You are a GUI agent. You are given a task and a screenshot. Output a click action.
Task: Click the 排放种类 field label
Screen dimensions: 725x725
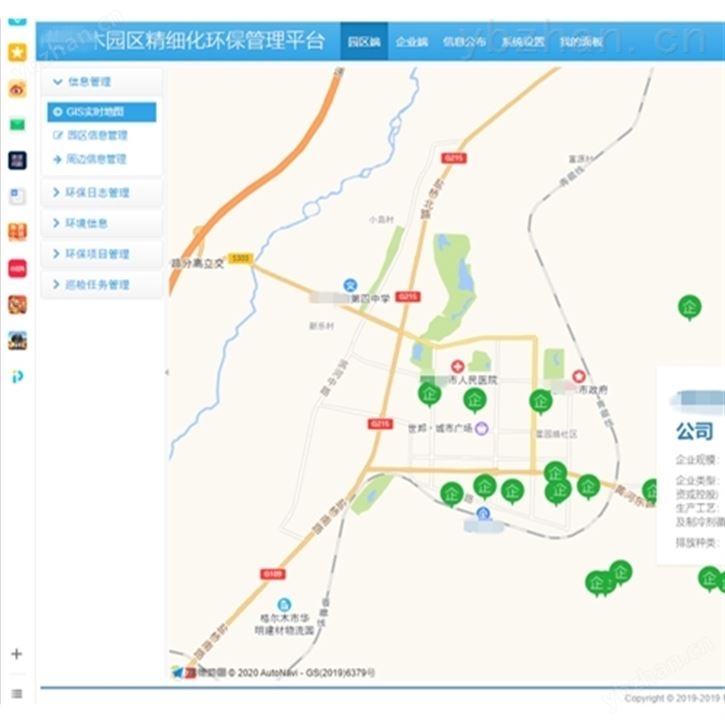click(697, 542)
